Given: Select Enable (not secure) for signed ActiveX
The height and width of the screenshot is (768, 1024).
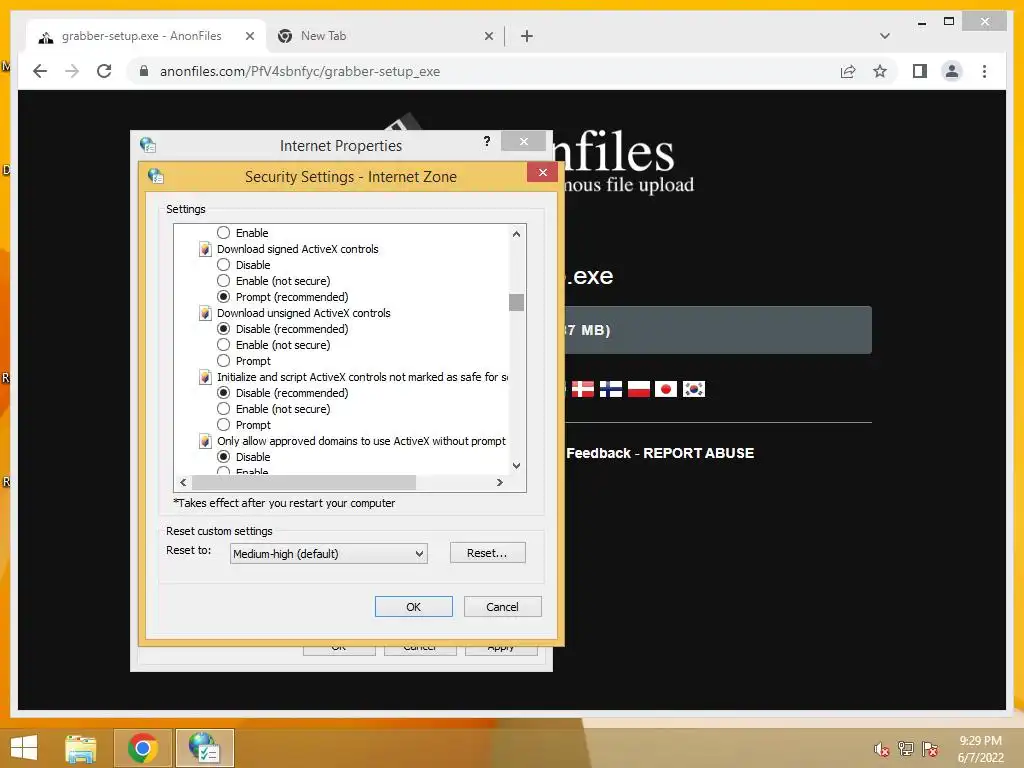Looking at the screenshot, I should point(223,281).
